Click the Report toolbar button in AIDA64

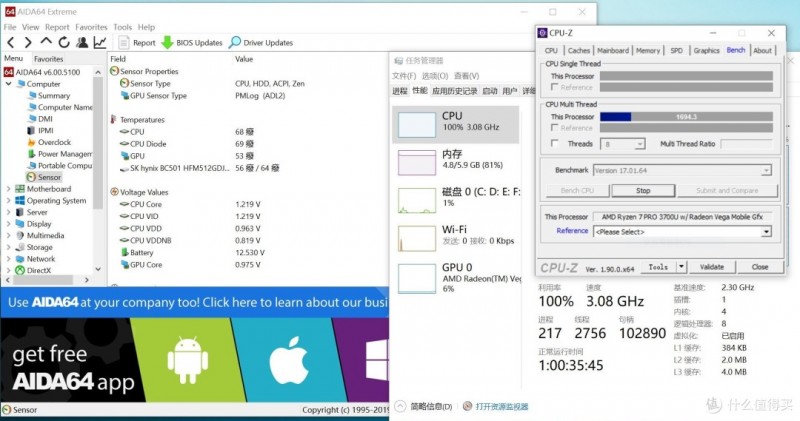(x=137, y=43)
